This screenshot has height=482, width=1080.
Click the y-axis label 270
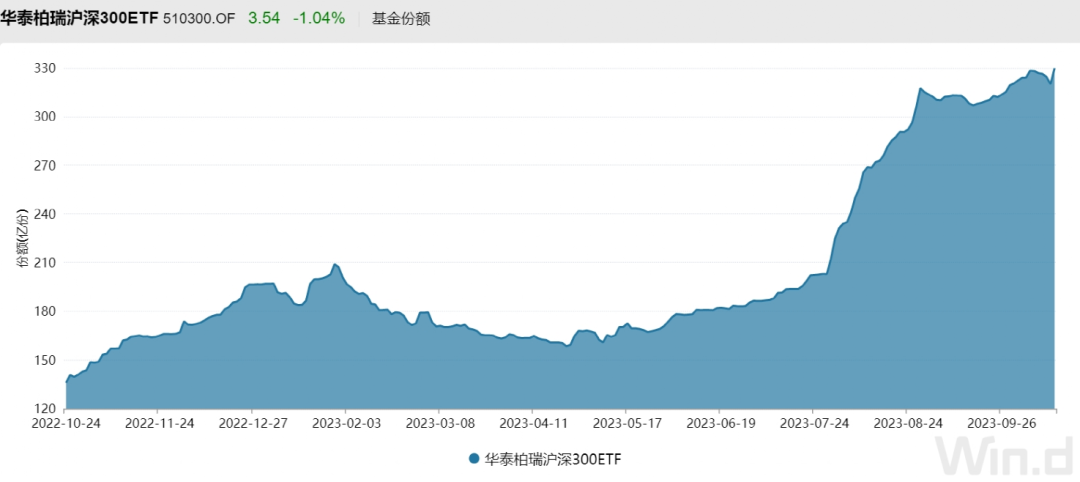point(45,165)
